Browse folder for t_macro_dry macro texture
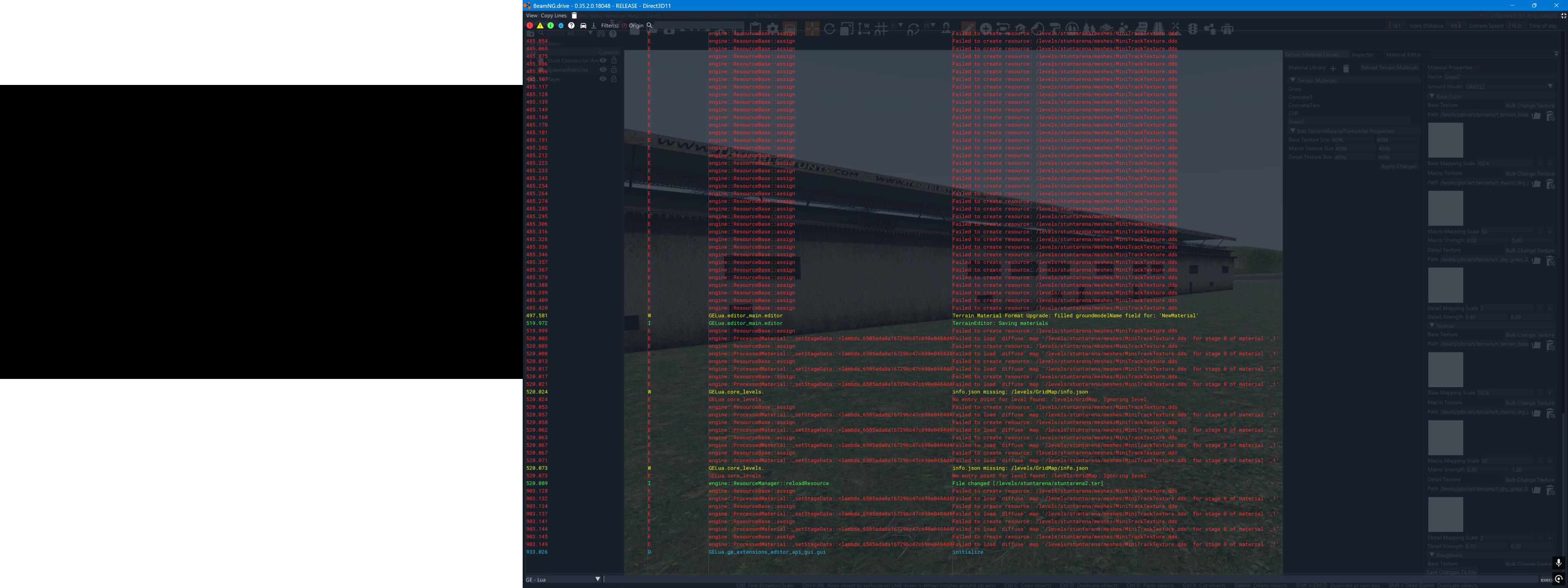This screenshot has width=1568, height=588. [x=1536, y=183]
